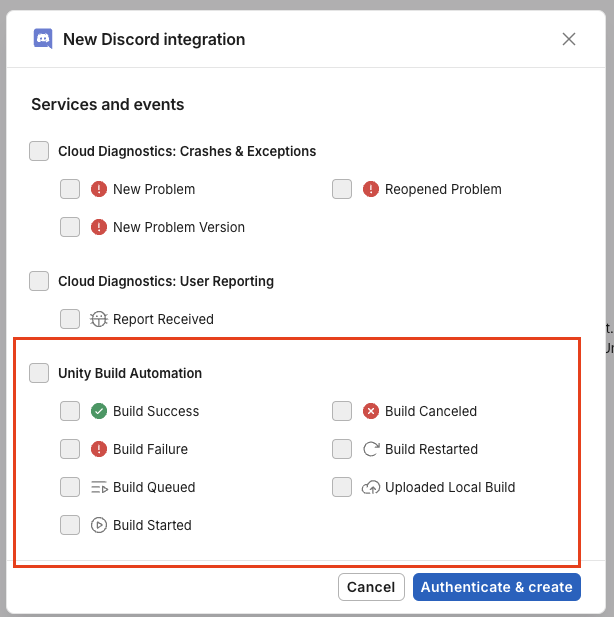This screenshot has height=617, width=614.
Task: Toggle the Unity Build Automation checkbox
Action: pos(39,373)
